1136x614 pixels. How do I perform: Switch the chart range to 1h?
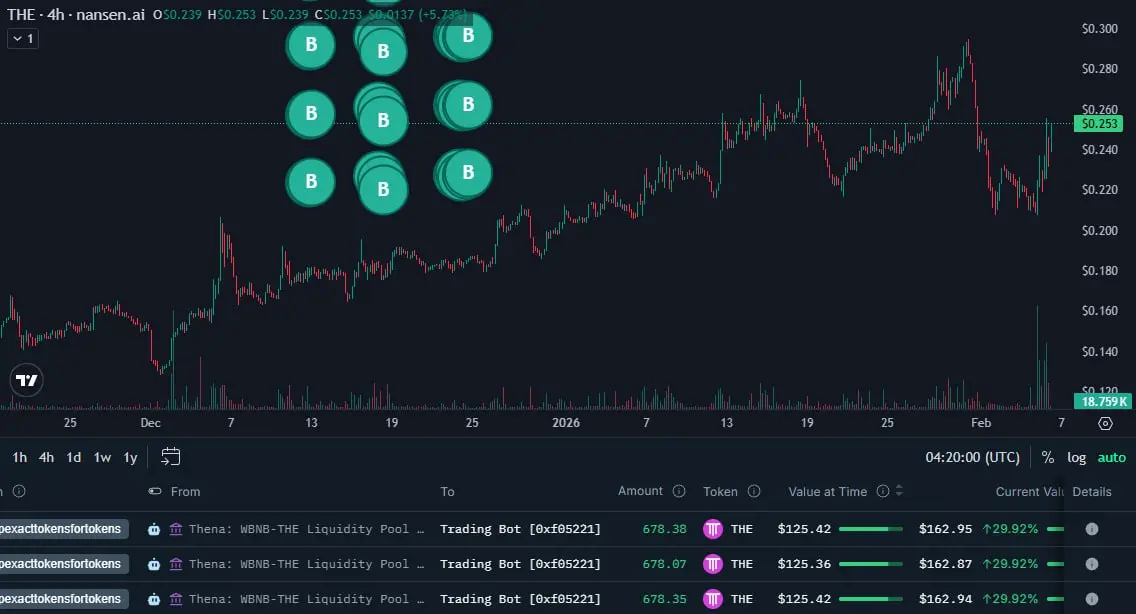pyautogui.click(x=20, y=457)
